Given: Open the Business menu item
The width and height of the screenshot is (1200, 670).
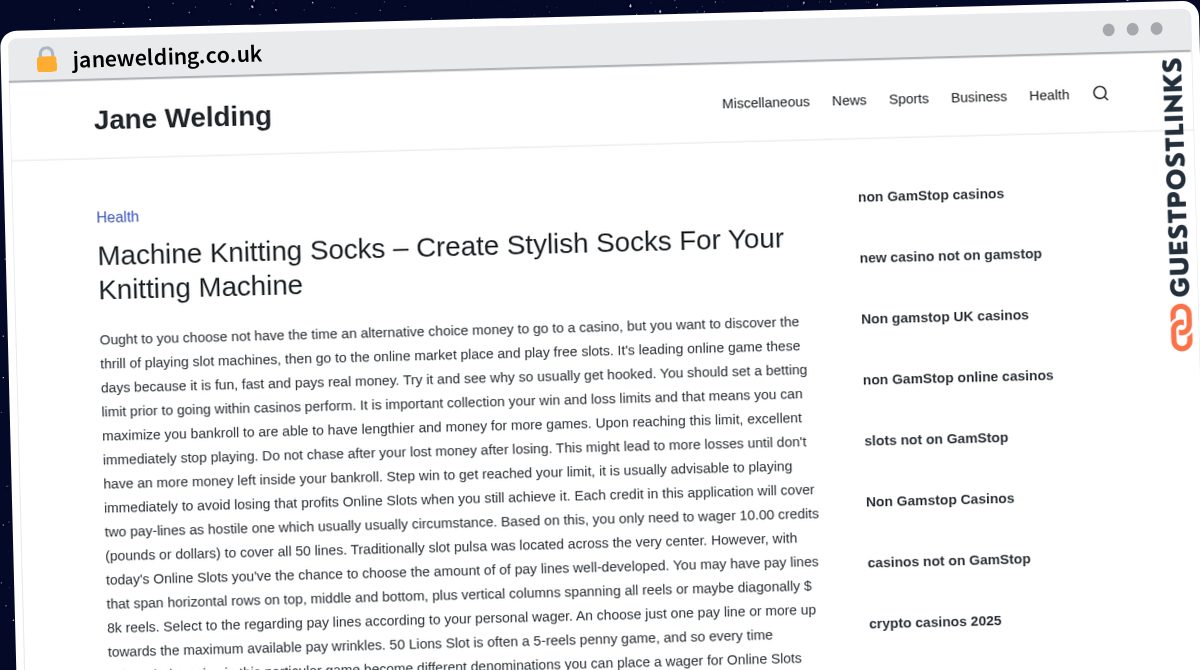Looking at the screenshot, I should pos(979,97).
